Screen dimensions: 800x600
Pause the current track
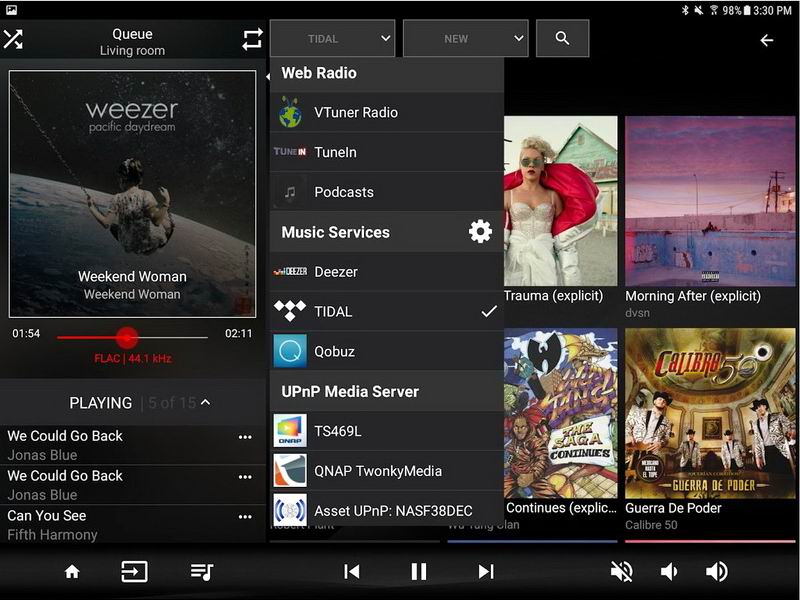(419, 571)
